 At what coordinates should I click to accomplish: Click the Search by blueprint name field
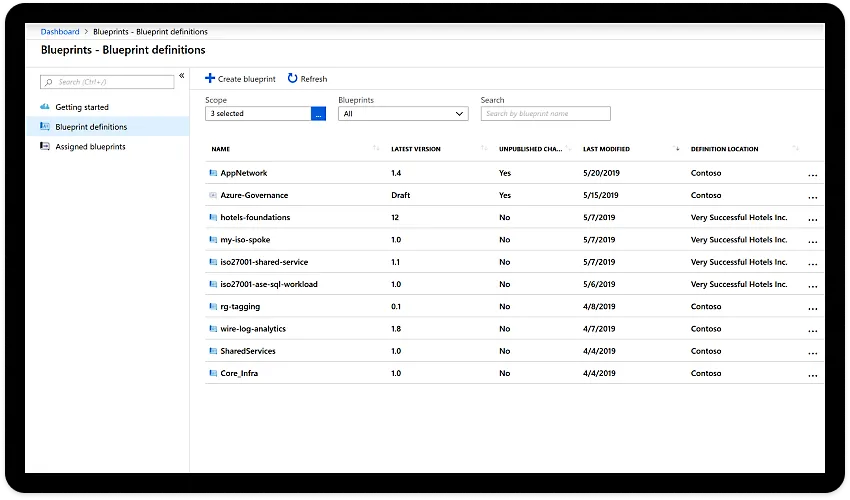click(545, 114)
